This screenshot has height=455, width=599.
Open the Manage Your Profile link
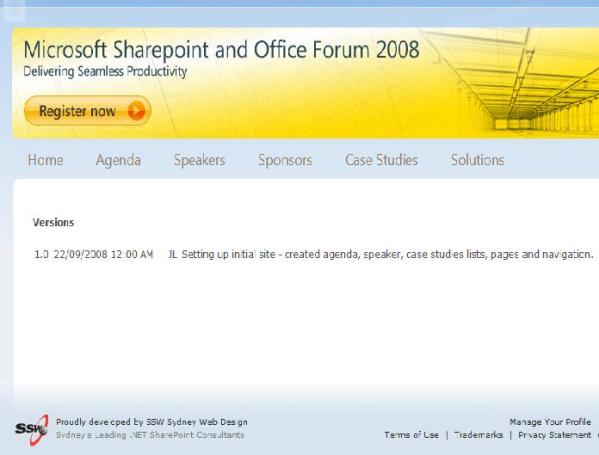550,422
